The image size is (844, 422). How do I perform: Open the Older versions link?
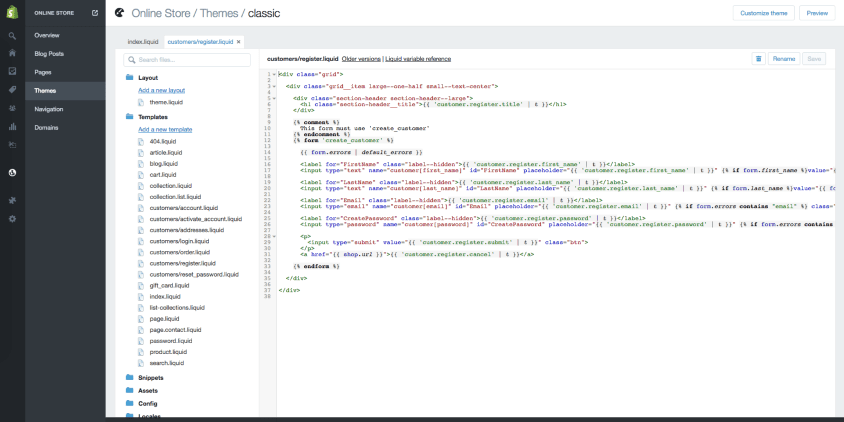(x=361, y=59)
